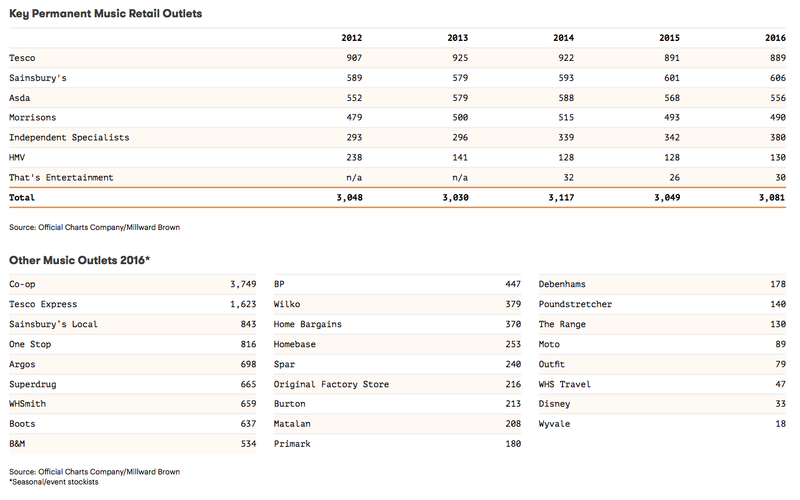The height and width of the screenshot is (500, 800).
Task: Click the Argos outlet name
Action: (x=22, y=365)
